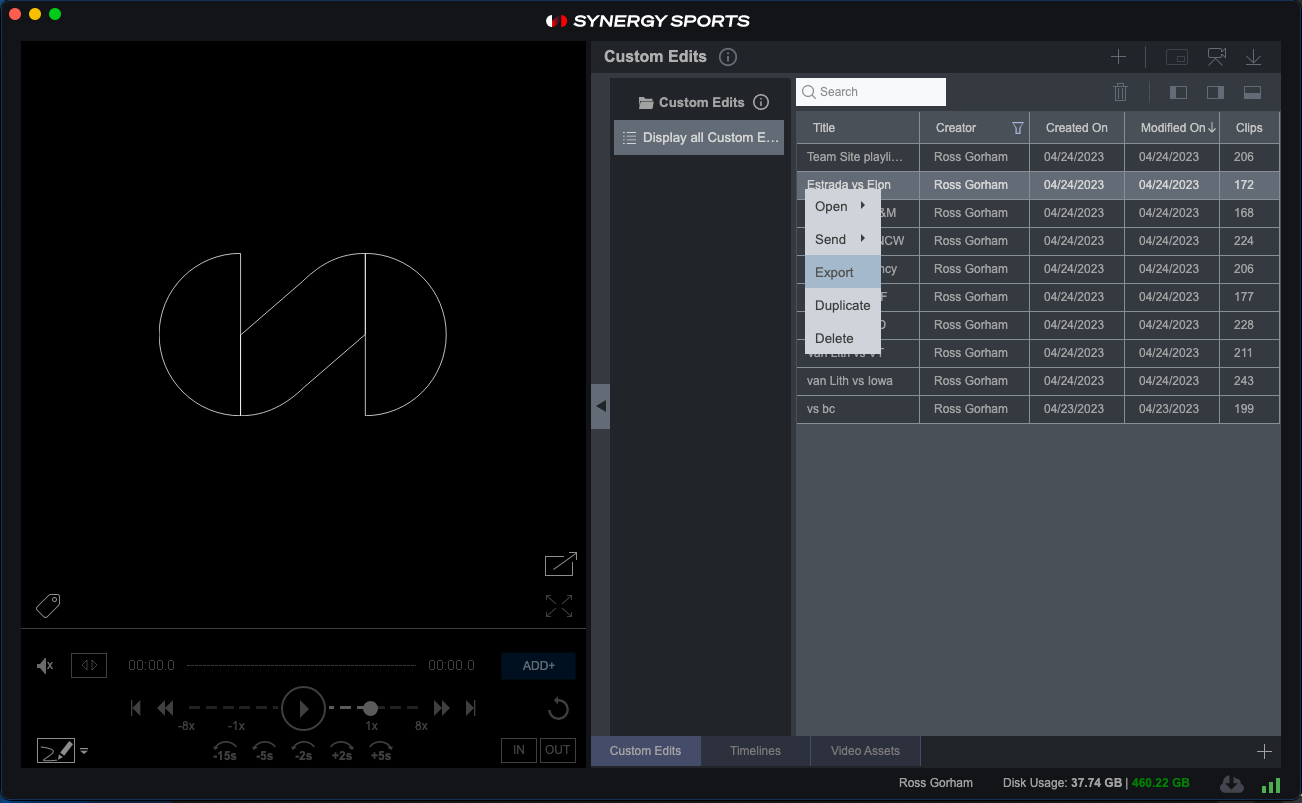The image size is (1302, 803).
Task: Skip to next clip
Action: 470,708
